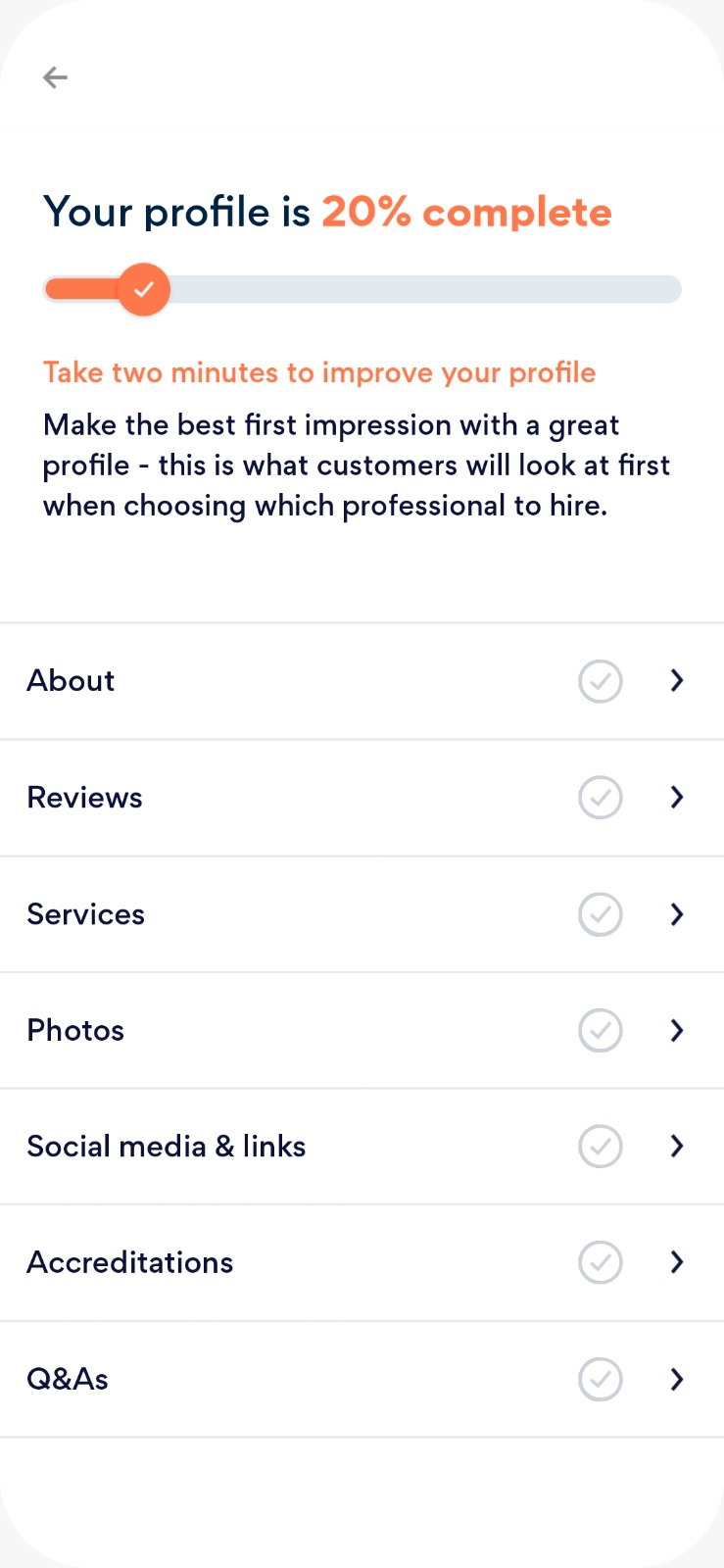The image size is (724, 1568).
Task: Expand the About section chevron
Action: tap(677, 681)
